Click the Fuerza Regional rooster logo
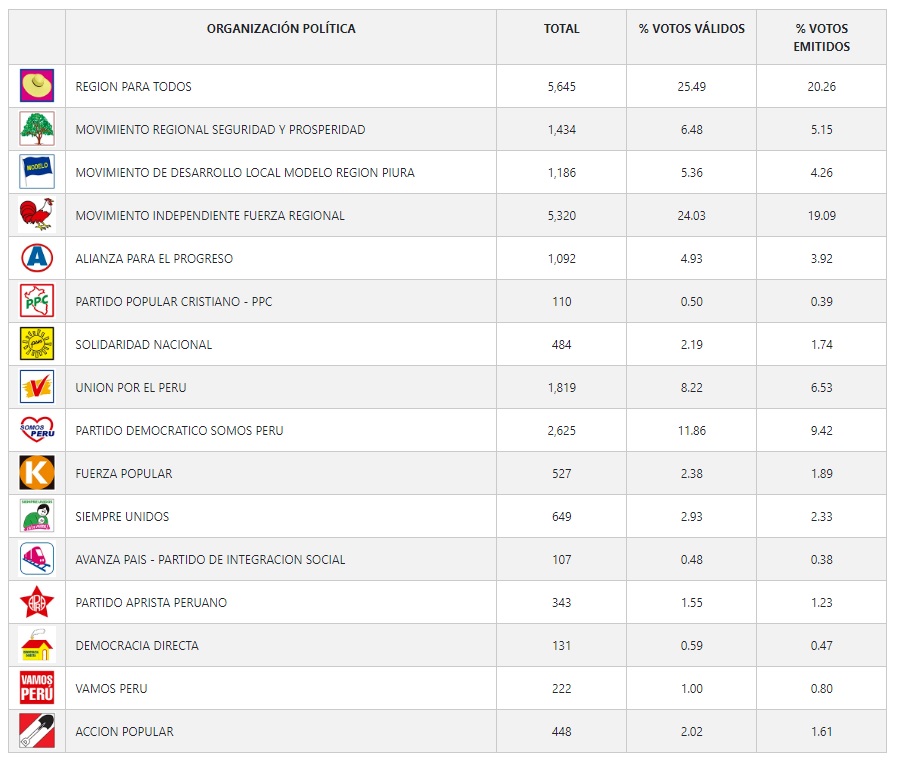Viewport: 898px width, 766px height. tap(37, 215)
